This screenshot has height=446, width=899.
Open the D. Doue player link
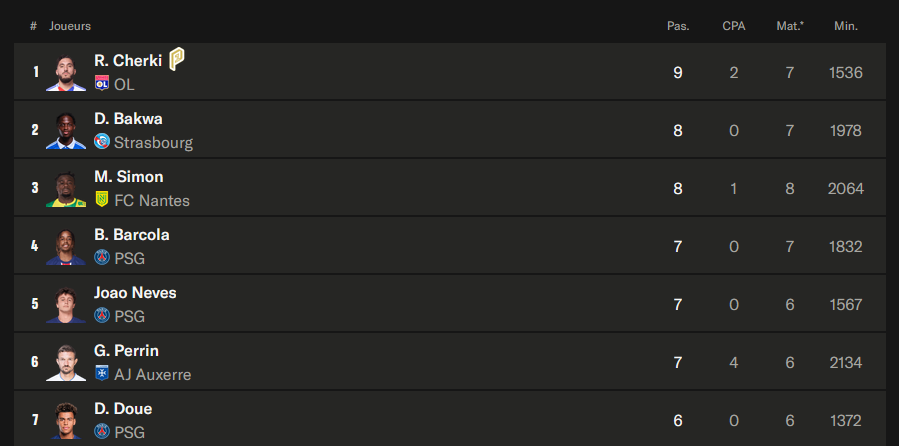pyautogui.click(x=123, y=409)
